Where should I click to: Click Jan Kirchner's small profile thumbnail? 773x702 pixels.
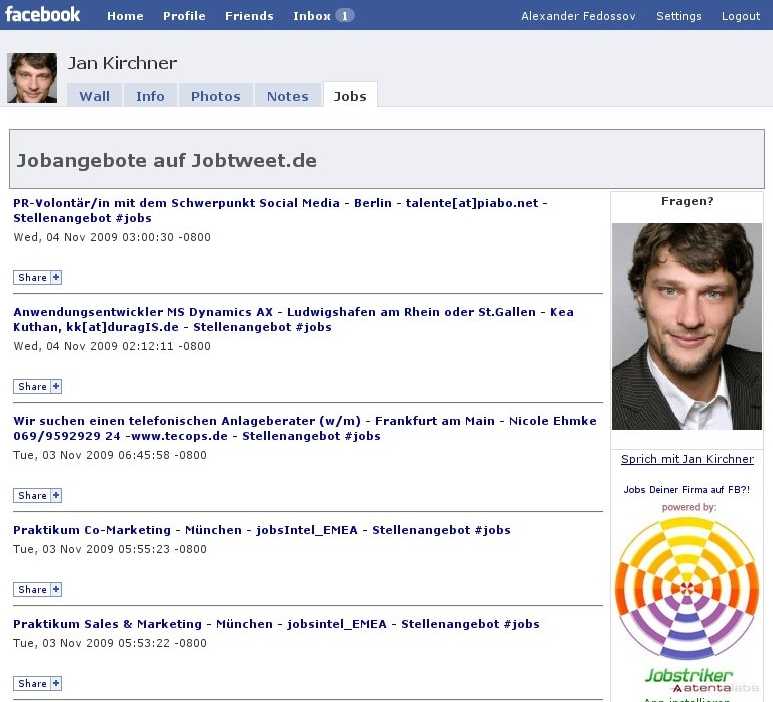(32, 78)
